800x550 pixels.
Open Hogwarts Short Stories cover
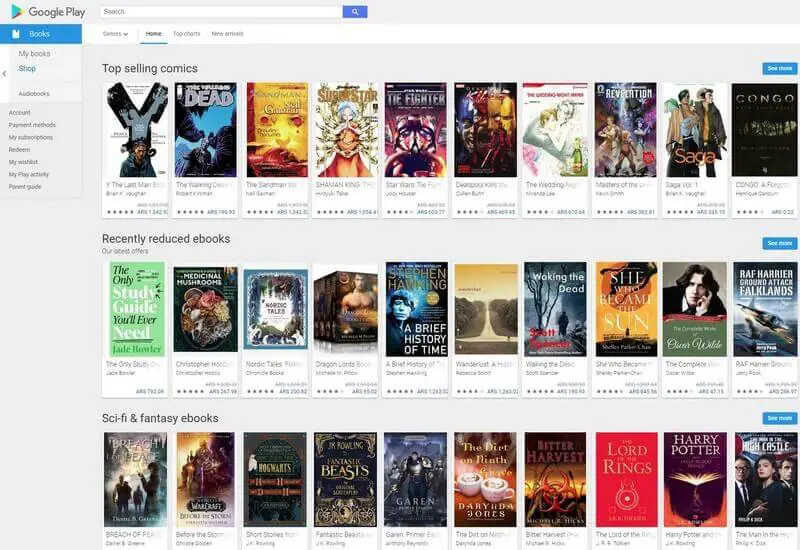click(275, 480)
